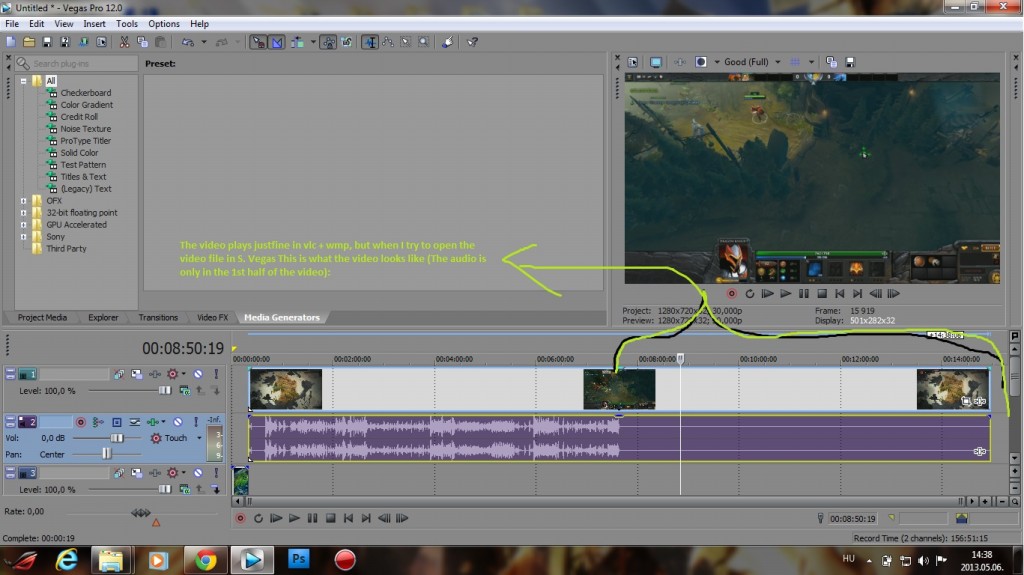Expand the OFX folder
This screenshot has height=575, width=1024.
[24, 201]
